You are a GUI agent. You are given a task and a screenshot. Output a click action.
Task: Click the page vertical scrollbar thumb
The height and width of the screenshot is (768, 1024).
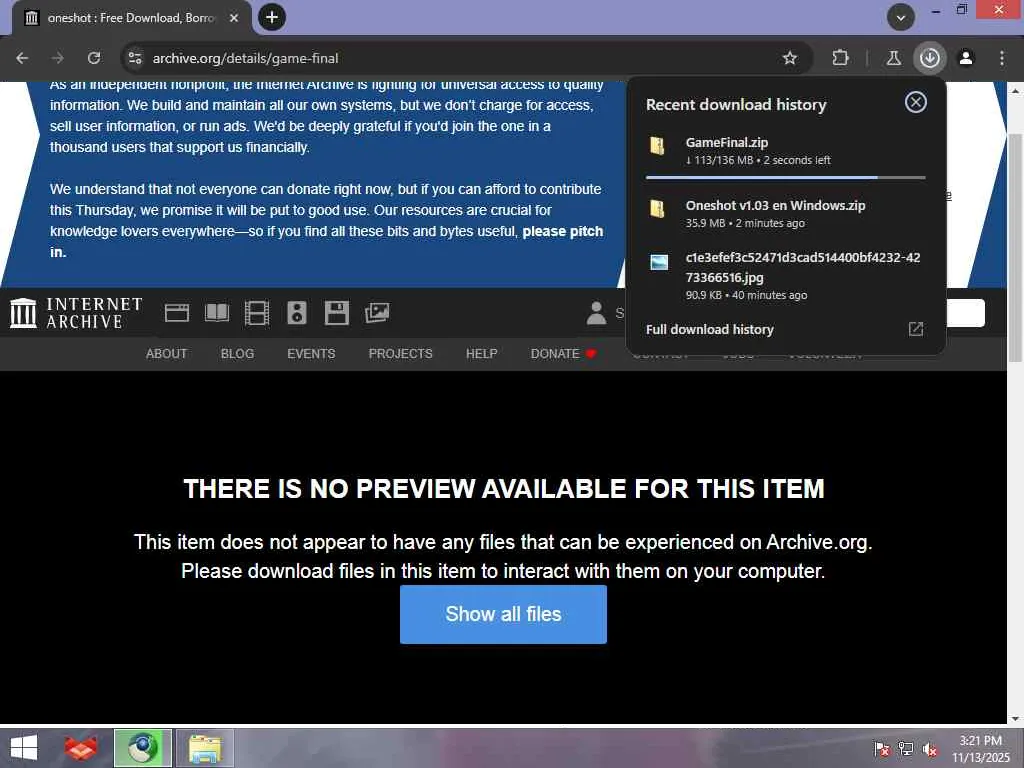pyautogui.click(x=1015, y=247)
